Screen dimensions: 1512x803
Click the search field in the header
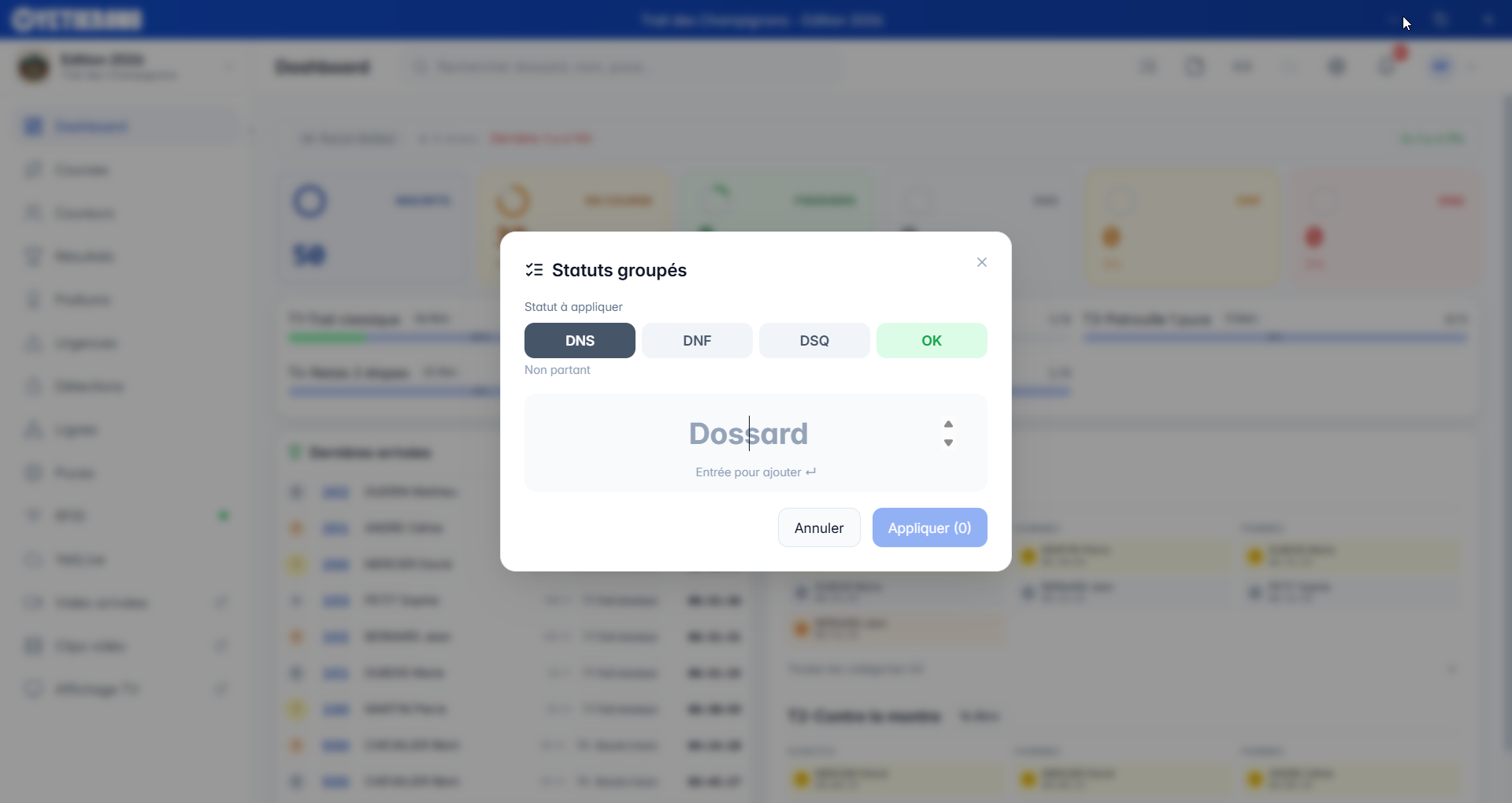(622, 67)
